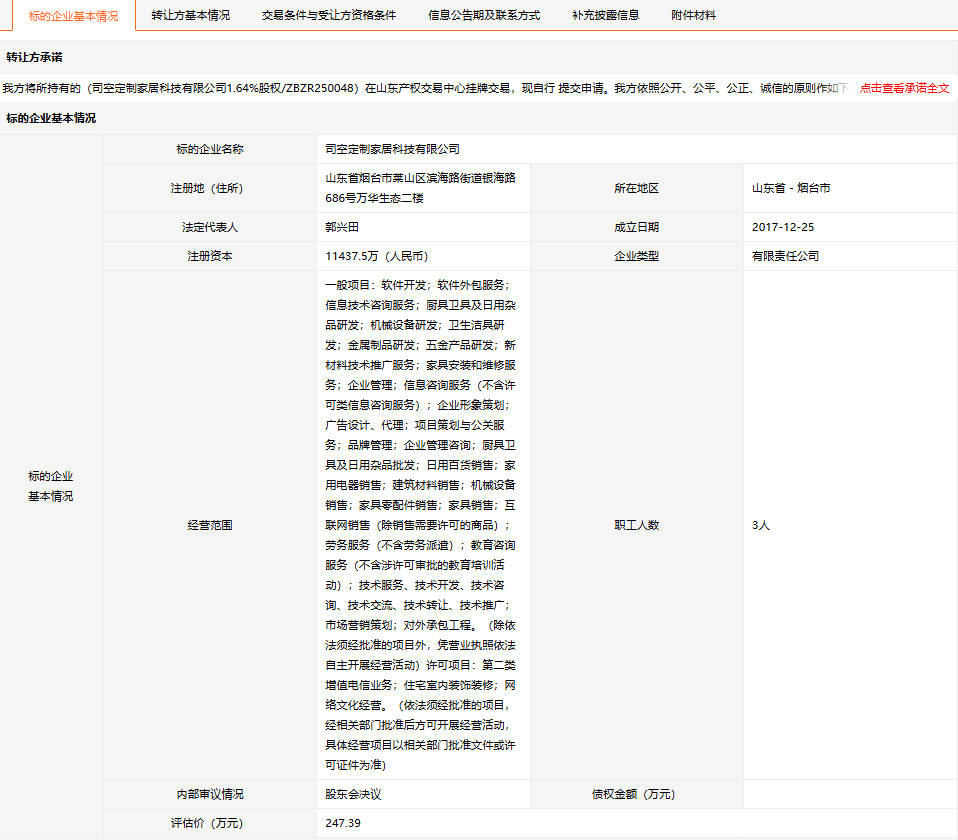
Task: Click the registered address starting with 山东省烟台市莱山区
Action: pyautogui.click(x=420, y=187)
